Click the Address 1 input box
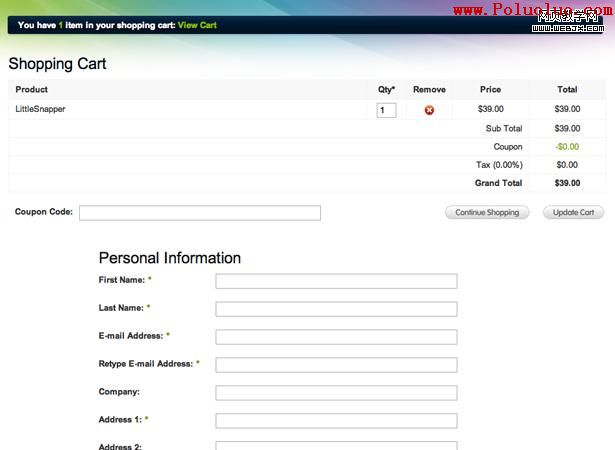This screenshot has height=450, width=615. 336,421
